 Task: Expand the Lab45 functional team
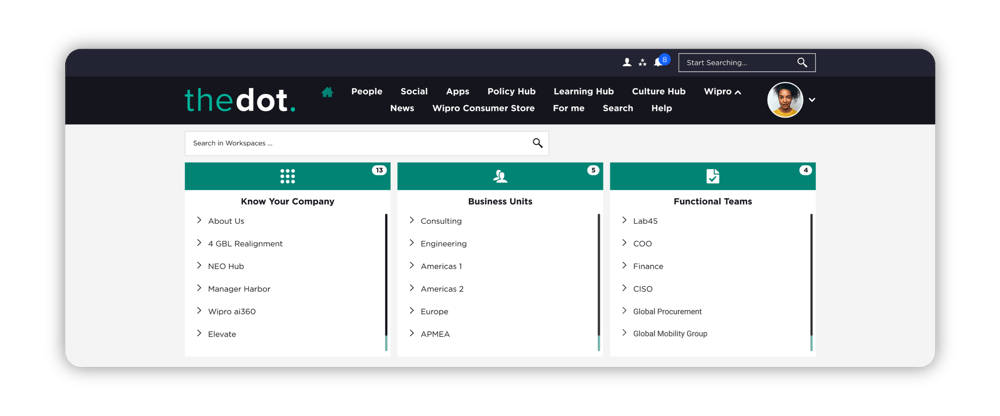pos(625,221)
